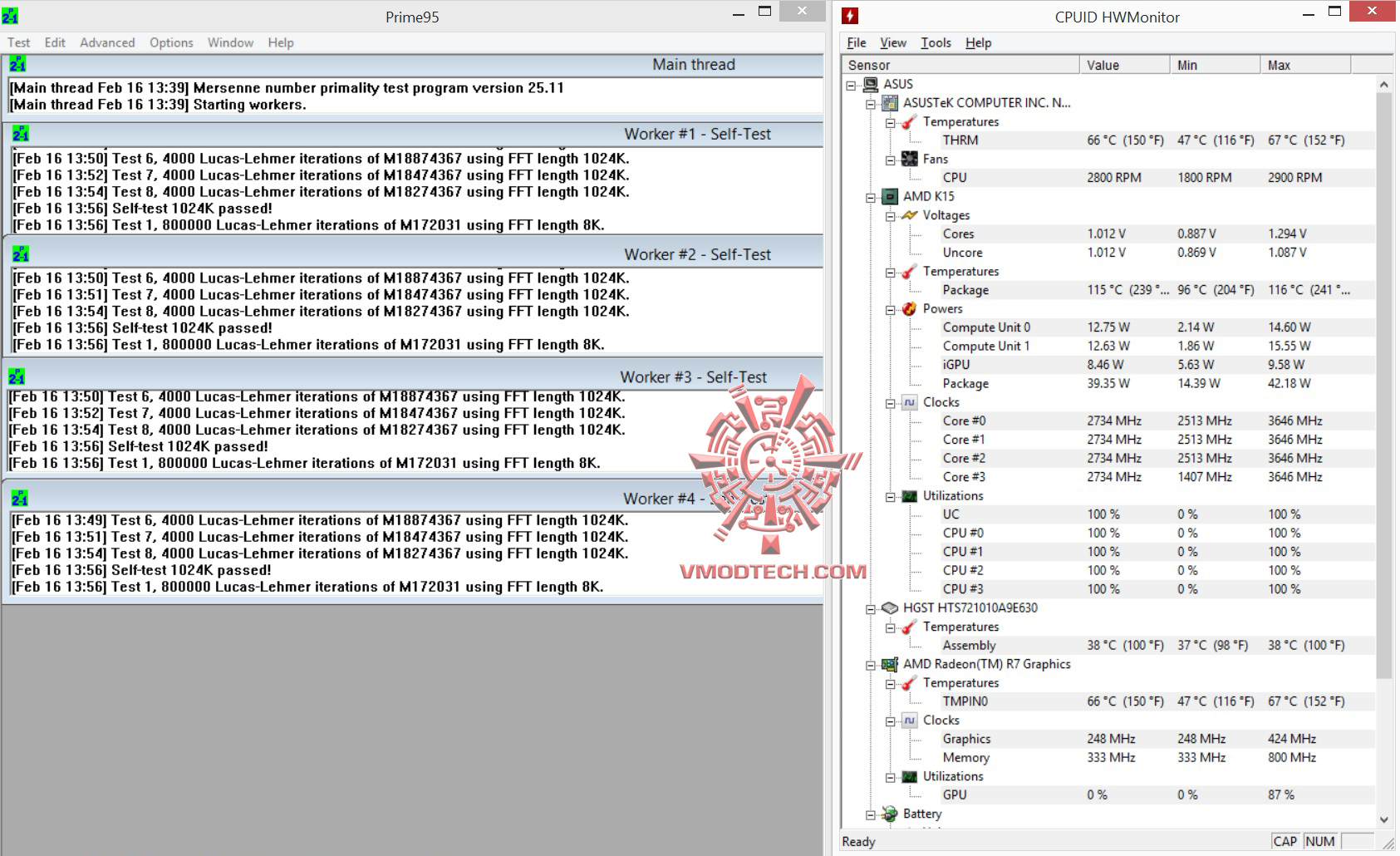Click the Value column header

pyautogui.click(x=1125, y=65)
